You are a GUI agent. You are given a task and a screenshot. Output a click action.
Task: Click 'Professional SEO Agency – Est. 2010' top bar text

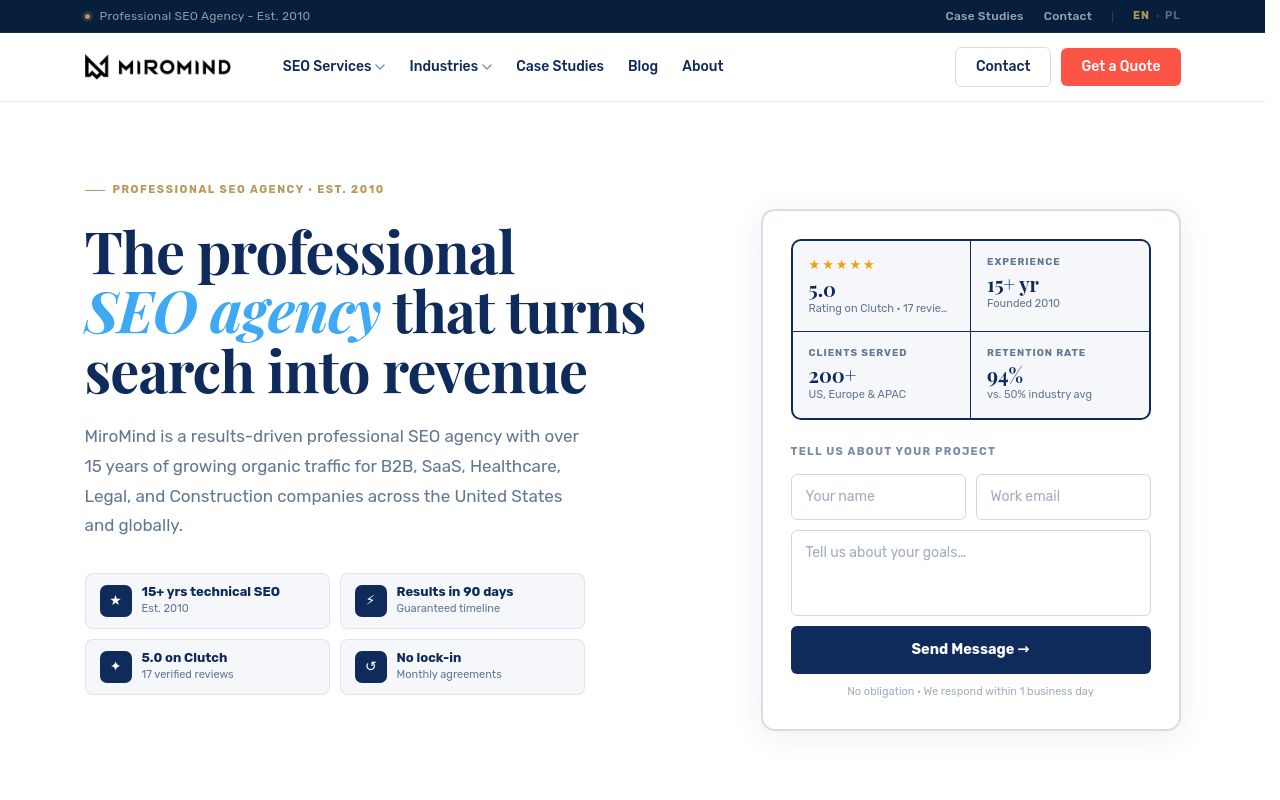click(205, 16)
